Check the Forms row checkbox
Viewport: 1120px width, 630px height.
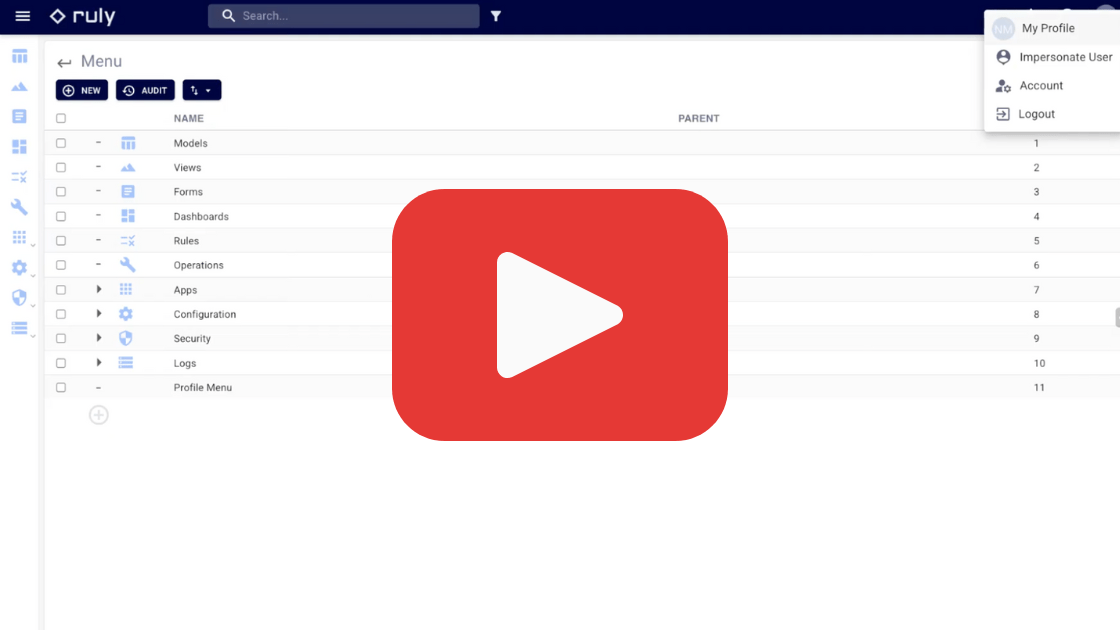pos(61,191)
